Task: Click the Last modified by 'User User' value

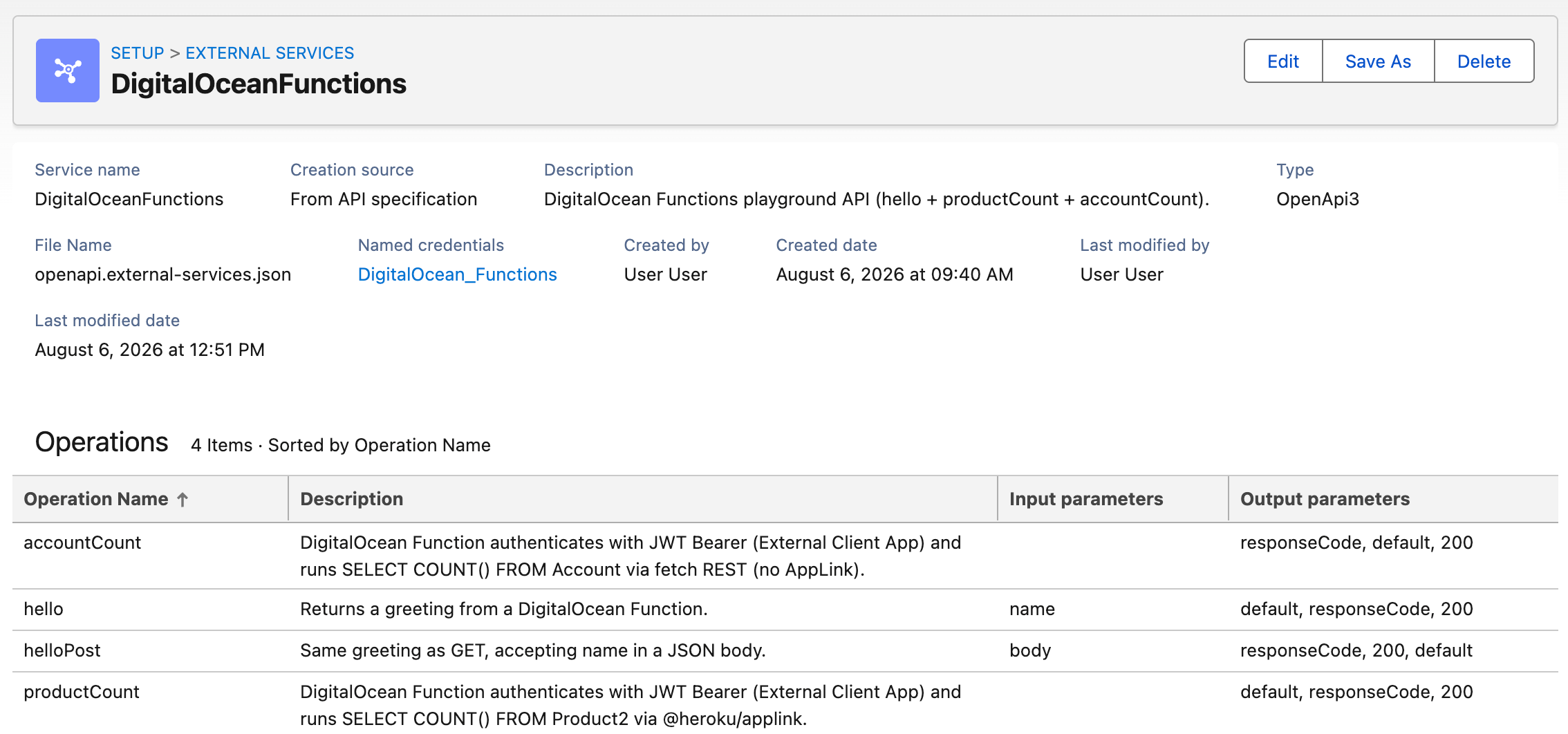Action: (x=1122, y=274)
